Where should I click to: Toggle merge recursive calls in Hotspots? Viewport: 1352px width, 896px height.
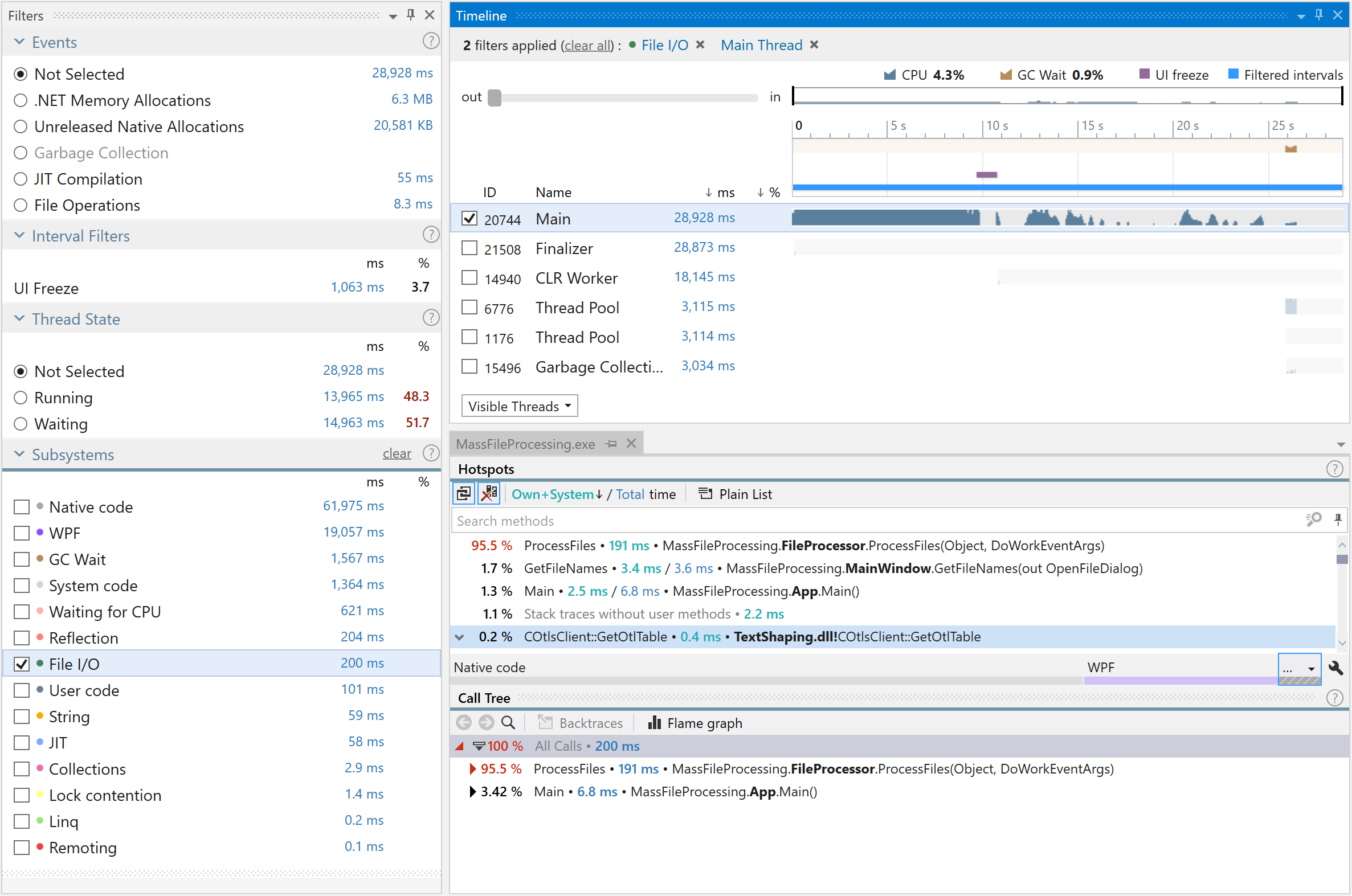[x=463, y=493]
